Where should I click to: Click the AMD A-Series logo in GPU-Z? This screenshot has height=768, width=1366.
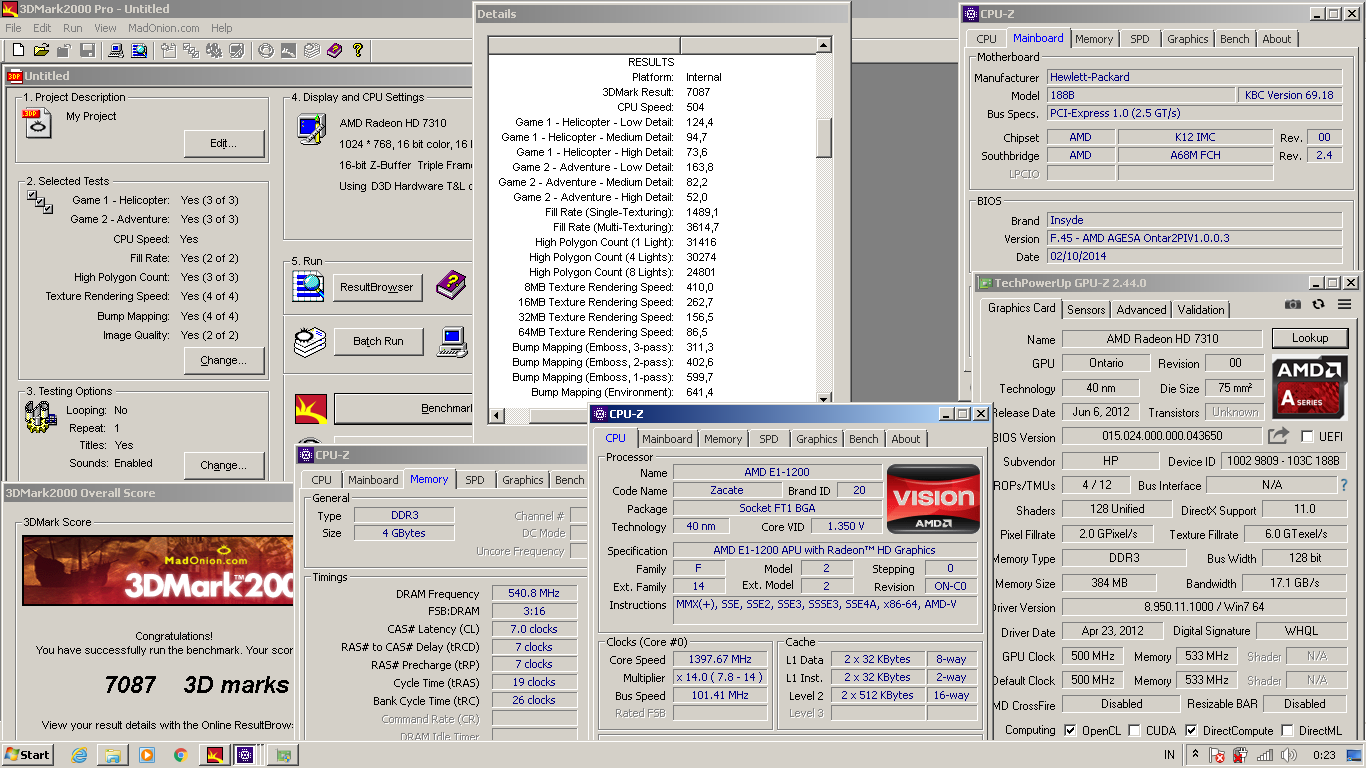pos(1310,387)
